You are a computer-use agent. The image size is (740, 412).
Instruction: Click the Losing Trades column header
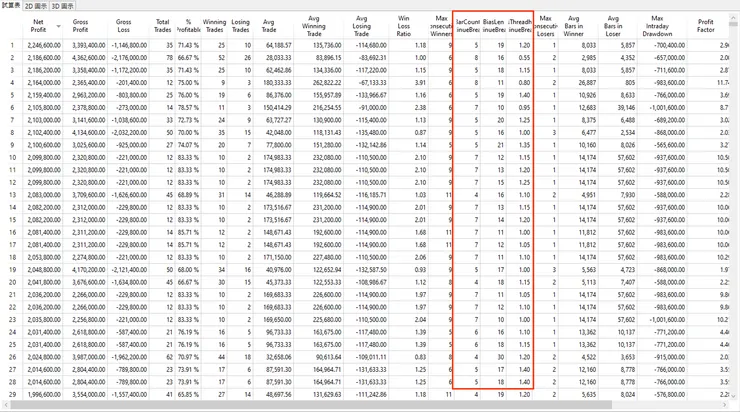tap(240, 25)
